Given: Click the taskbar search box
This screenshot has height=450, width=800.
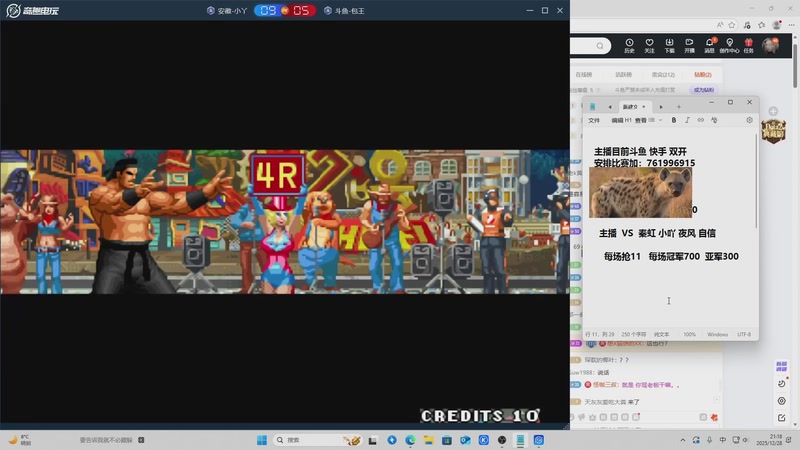Looking at the screenshot, I should coord(318,440).
